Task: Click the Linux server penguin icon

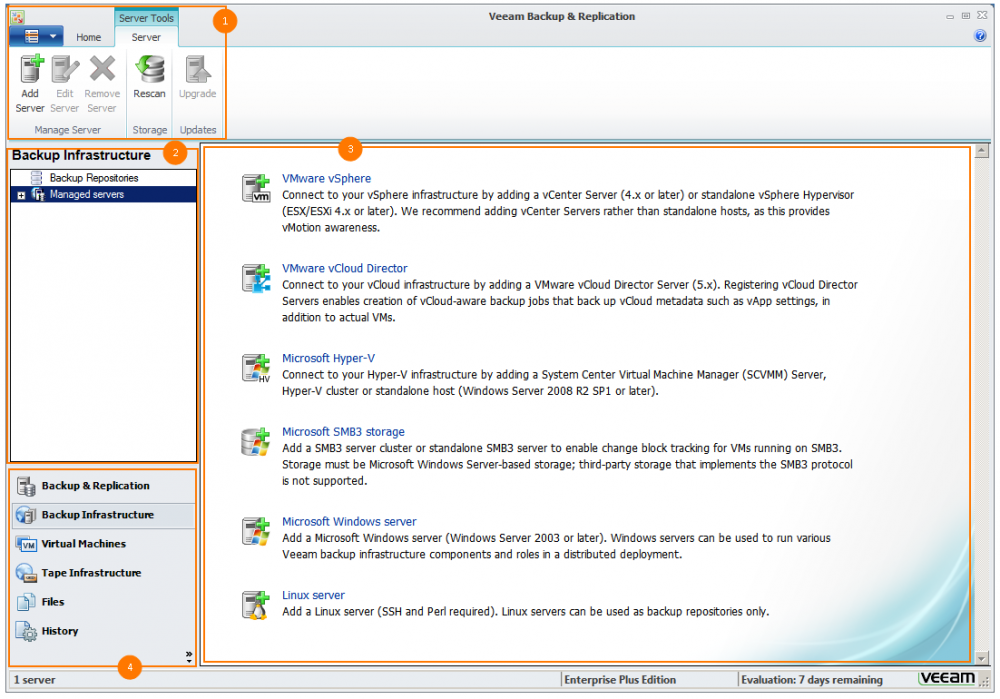Action: click(x=256, y=605)
